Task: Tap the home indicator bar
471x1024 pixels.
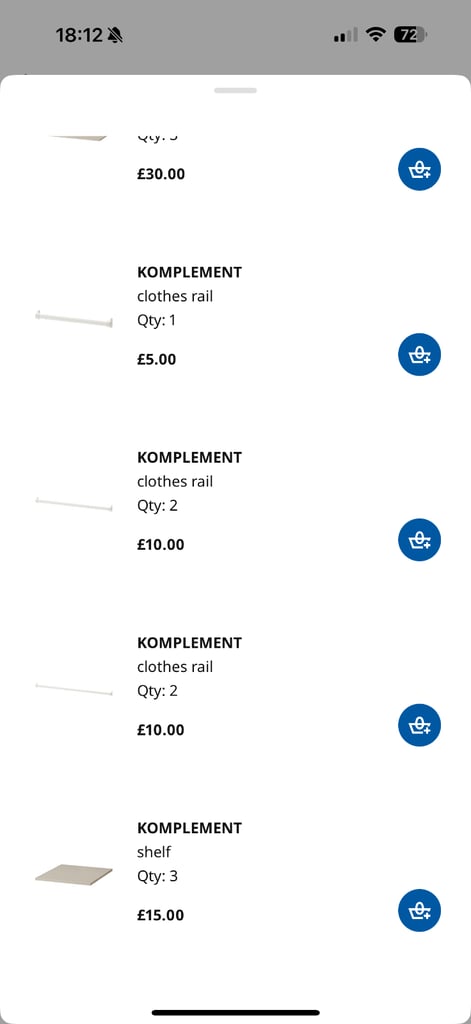Action: [x=236, y=1012]
